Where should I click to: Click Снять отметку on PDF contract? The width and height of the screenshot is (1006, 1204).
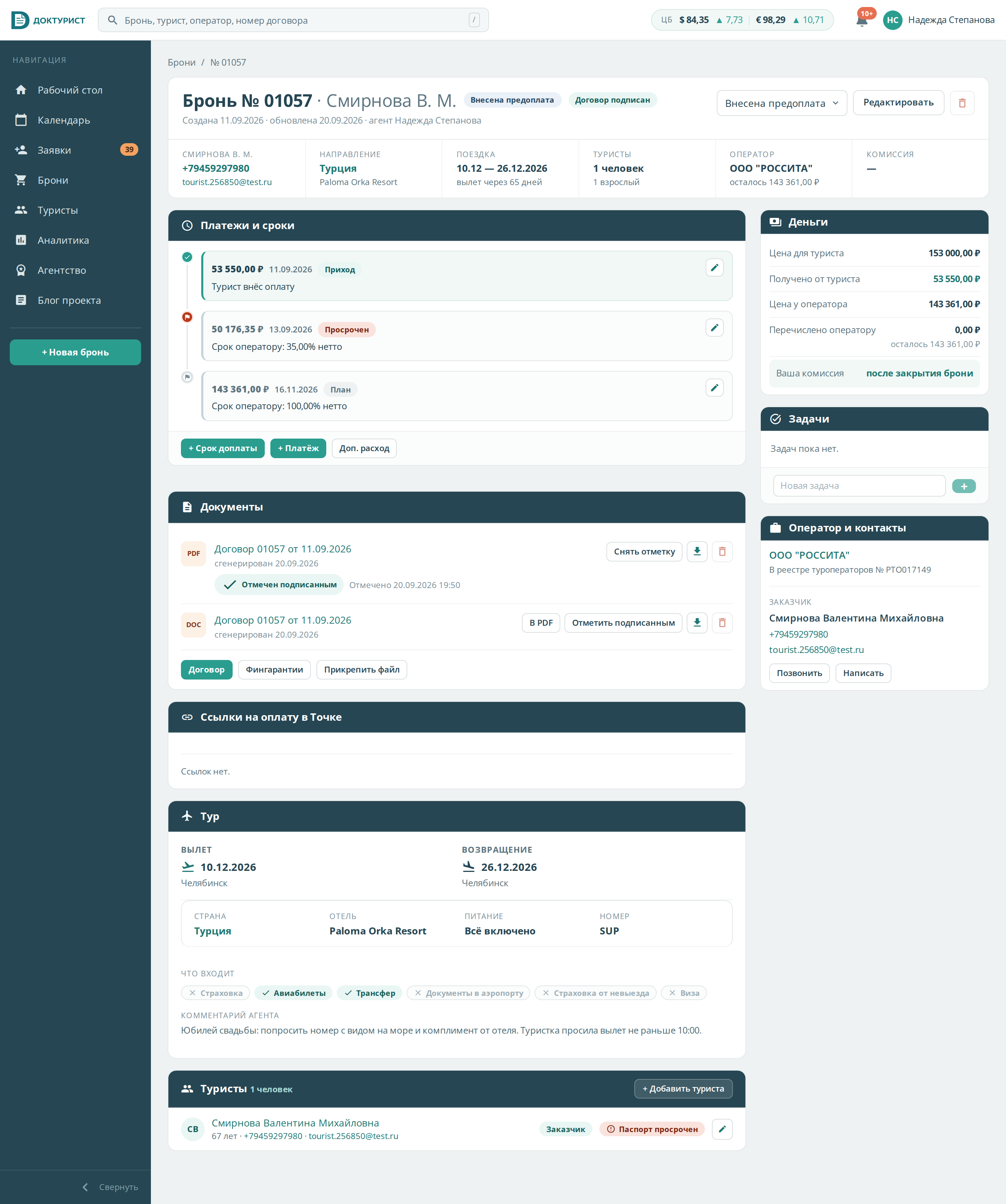click(644, 552)
